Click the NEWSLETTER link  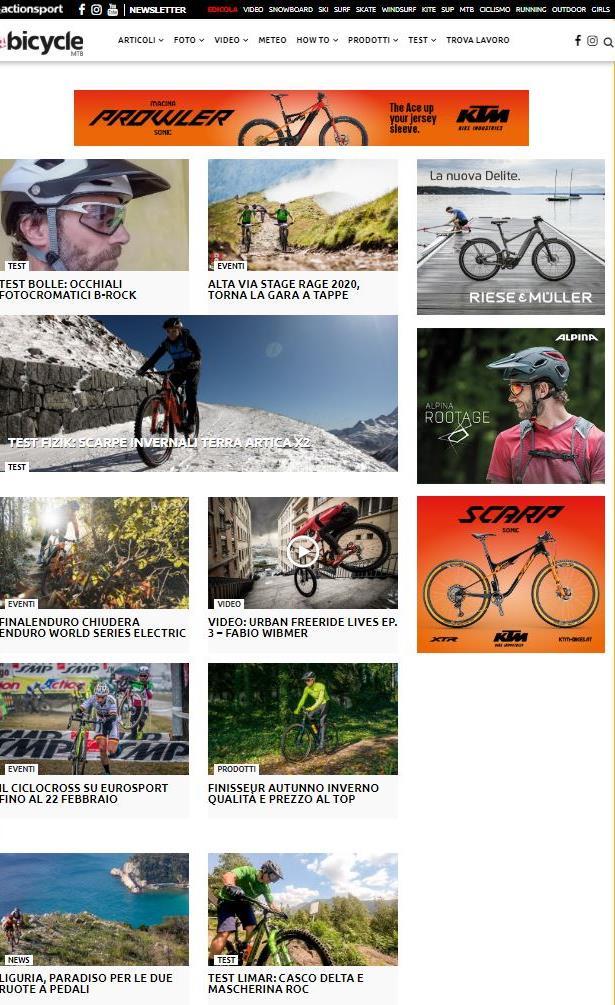158,10
